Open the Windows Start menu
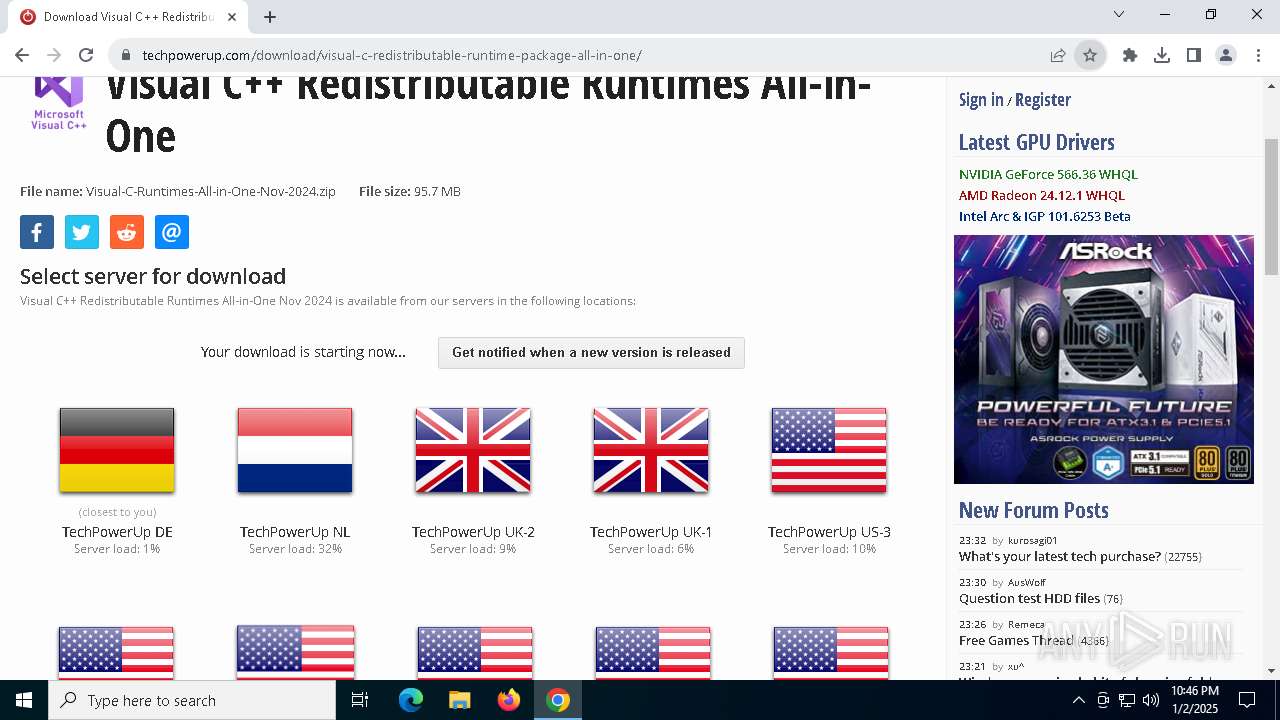 (x=24, y=700)
